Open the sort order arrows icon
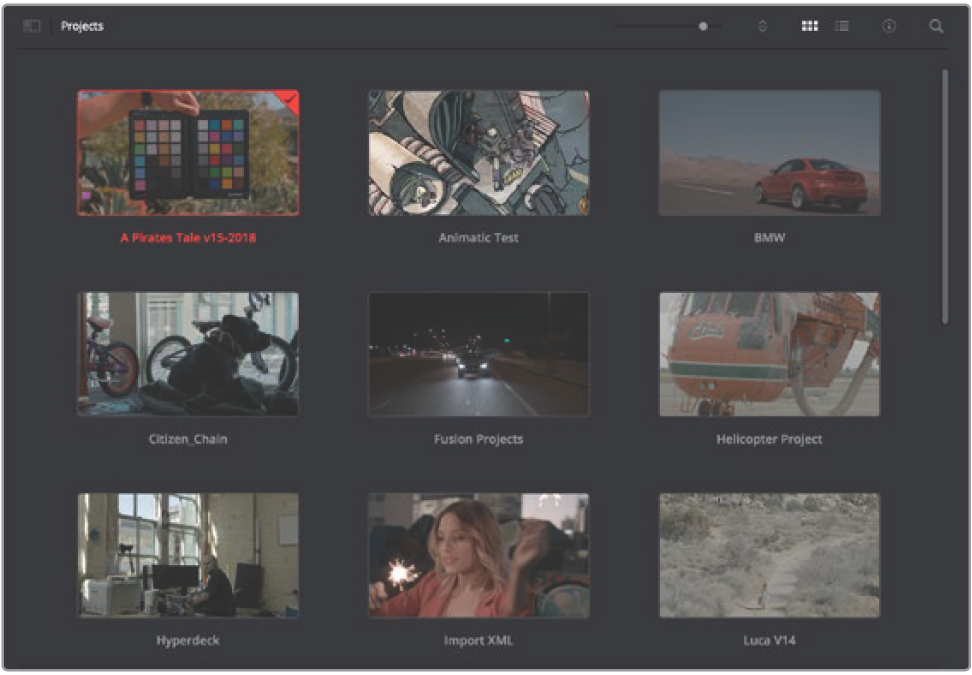The image size is (972, 675). click(762, 26)
